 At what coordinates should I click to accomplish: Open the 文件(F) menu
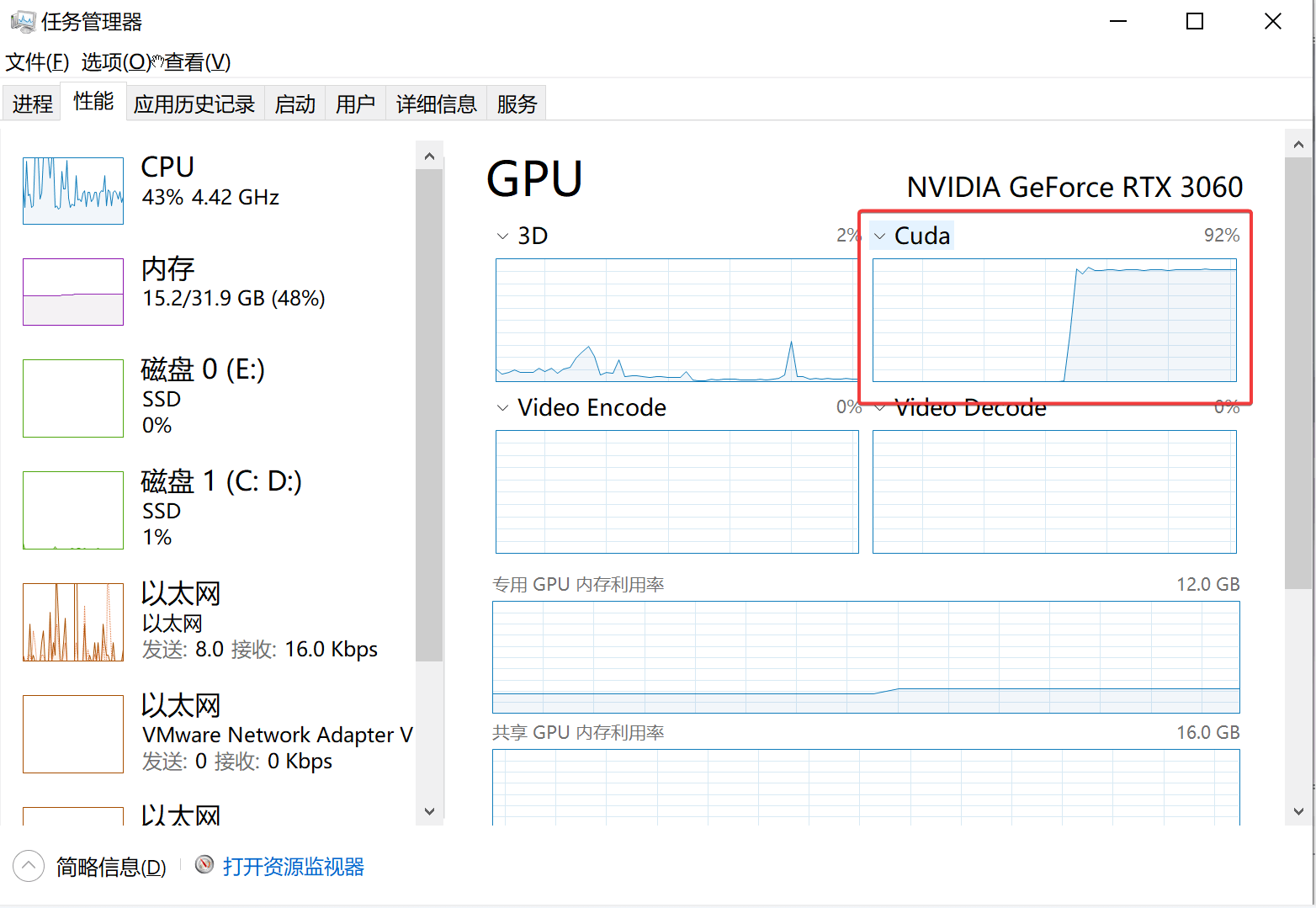(37, 62)
